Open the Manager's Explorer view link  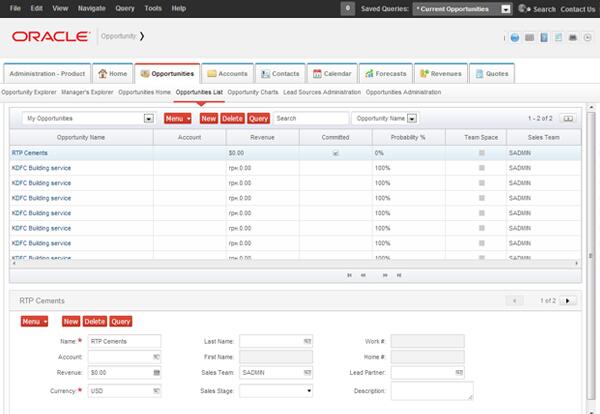87,92
